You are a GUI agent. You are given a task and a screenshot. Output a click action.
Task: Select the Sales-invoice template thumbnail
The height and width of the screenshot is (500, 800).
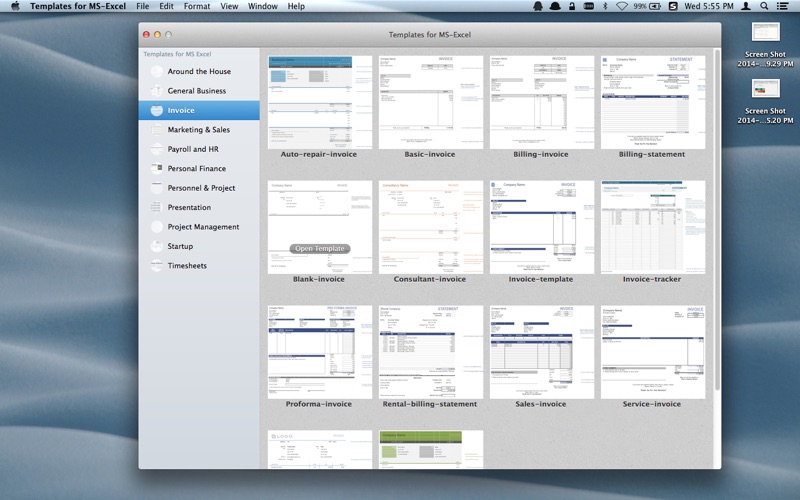click(x=542, y=352)
